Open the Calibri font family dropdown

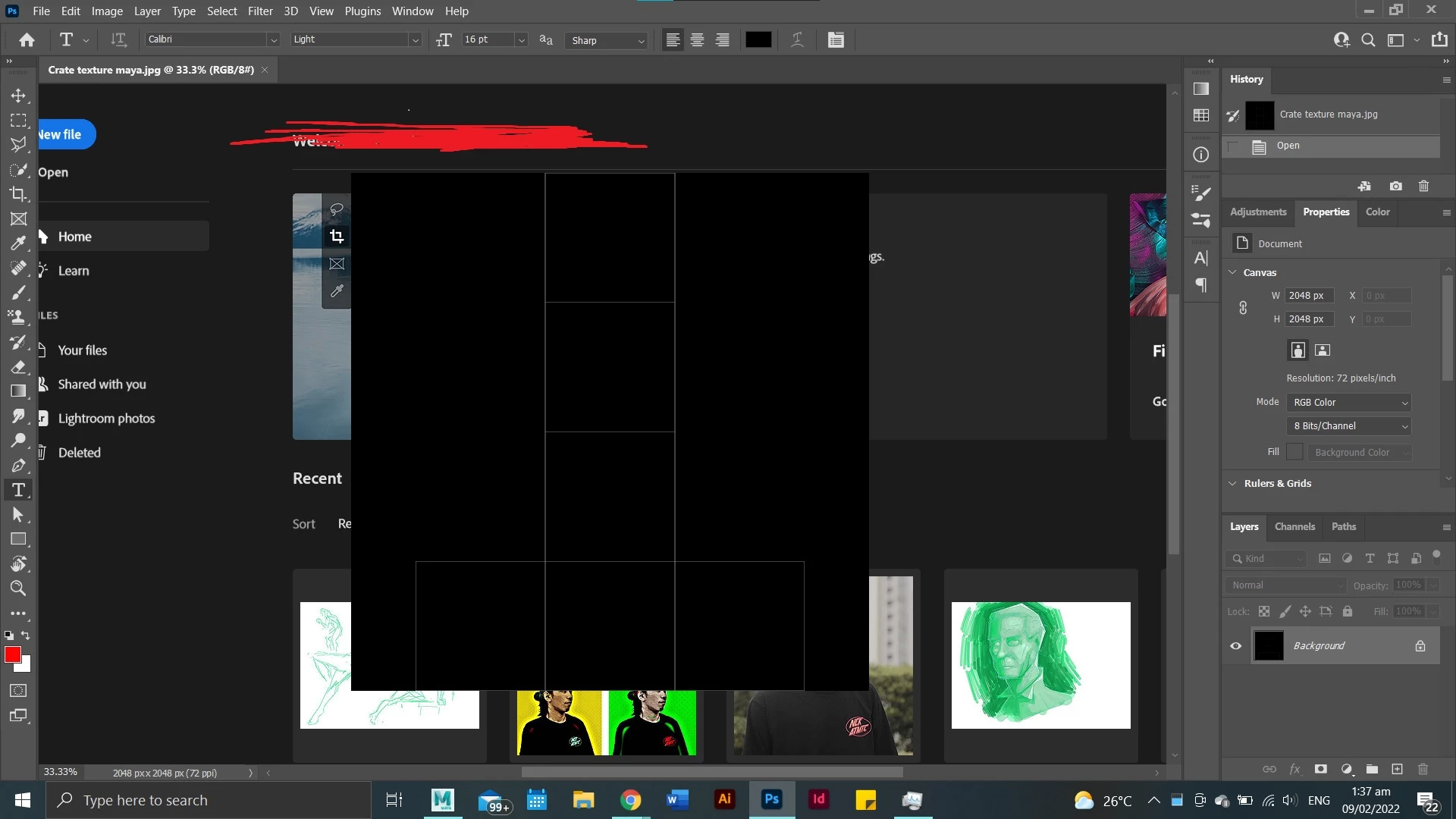point(273,40)
